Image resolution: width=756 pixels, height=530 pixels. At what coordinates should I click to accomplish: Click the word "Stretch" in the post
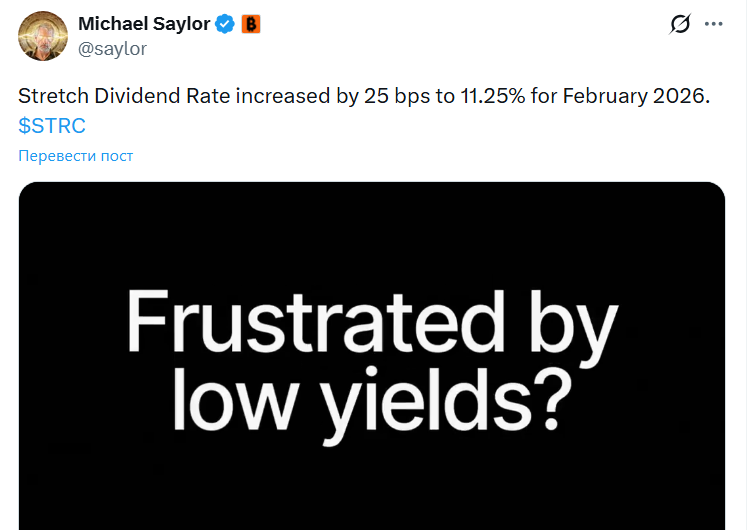(x=50, y=99)
